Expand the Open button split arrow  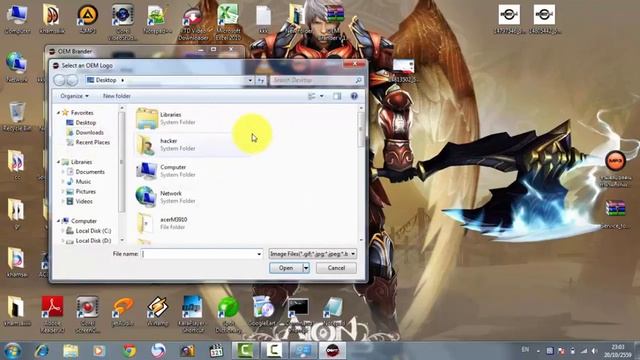(x=306, y=268)
